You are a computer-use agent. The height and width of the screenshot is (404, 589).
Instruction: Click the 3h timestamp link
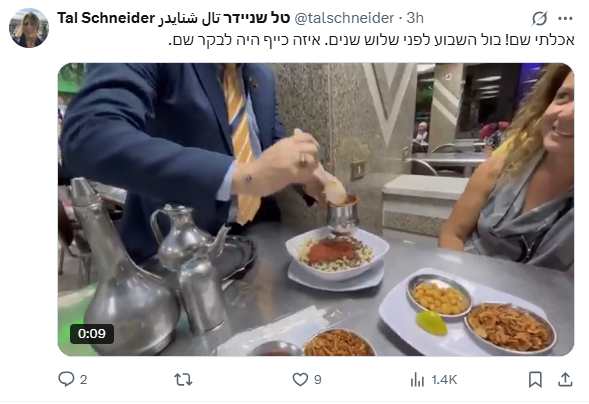415,18
